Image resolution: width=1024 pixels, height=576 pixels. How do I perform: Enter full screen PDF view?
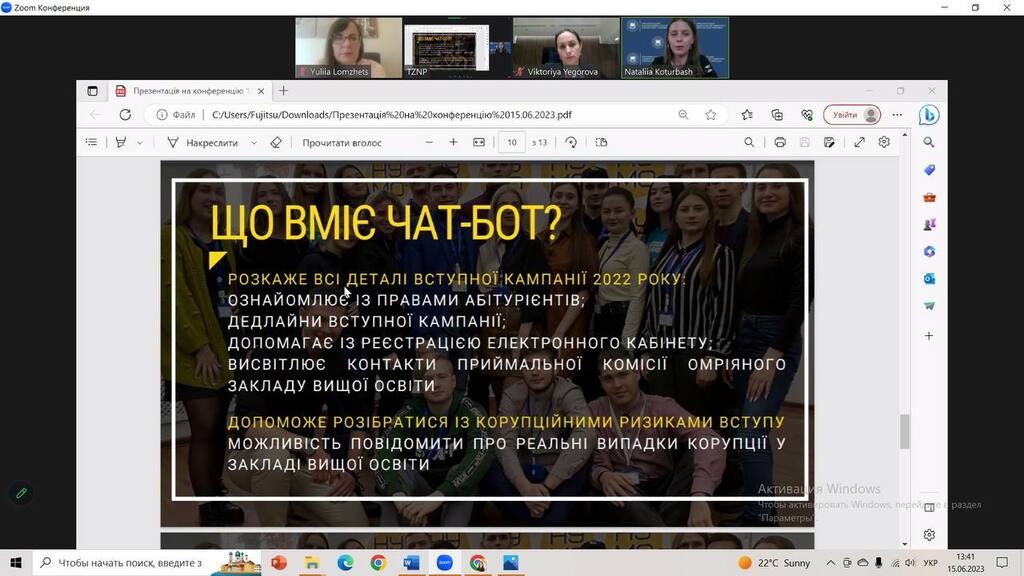pos(859,143)
